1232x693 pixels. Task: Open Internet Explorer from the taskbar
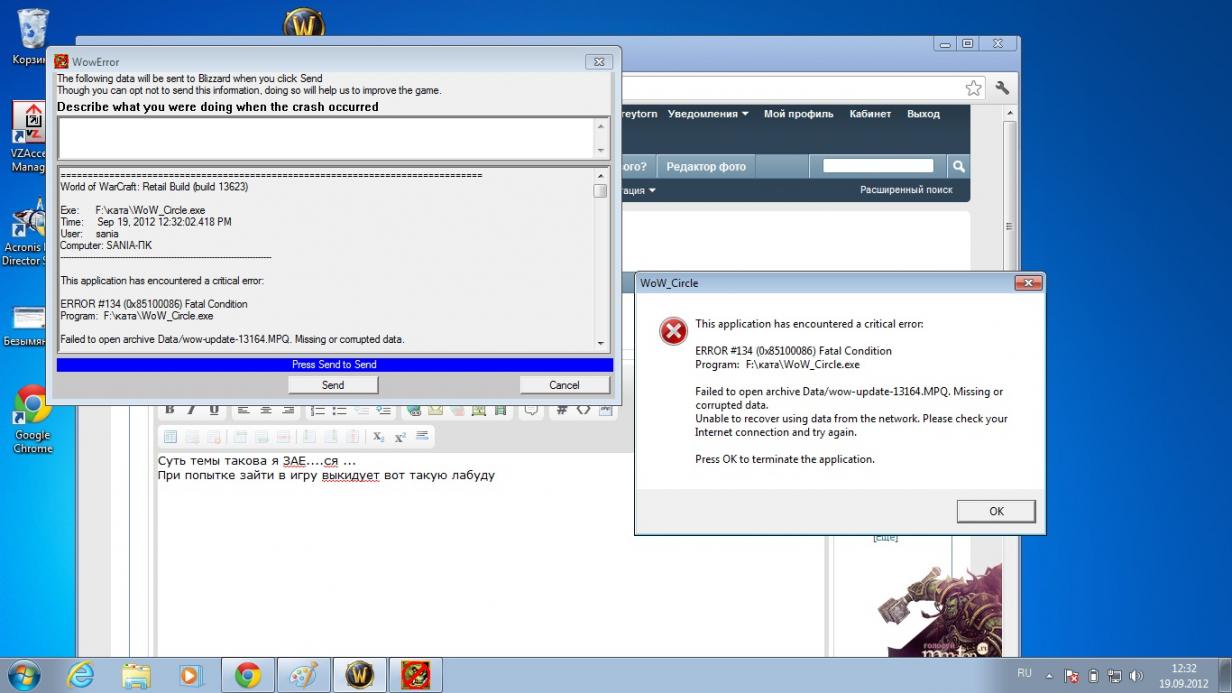coord(80,676)
